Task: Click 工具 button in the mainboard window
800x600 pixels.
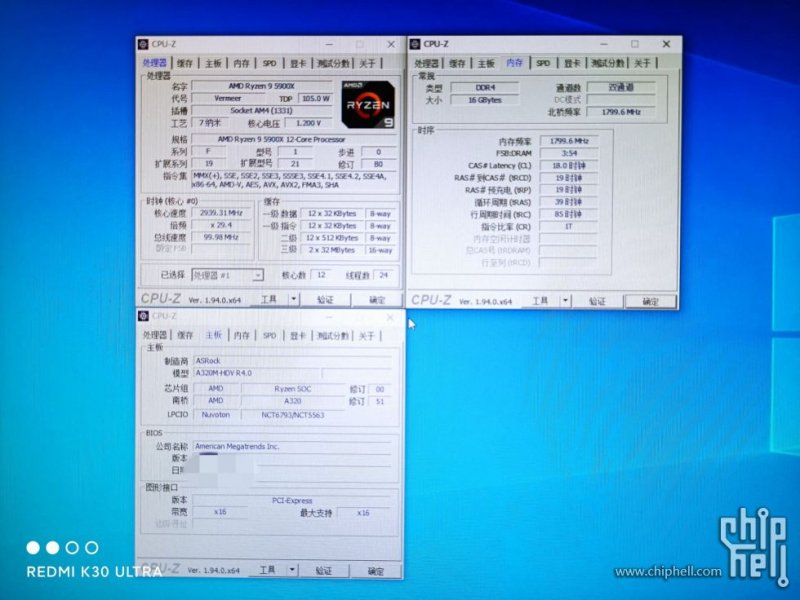Action: point(267,571)
